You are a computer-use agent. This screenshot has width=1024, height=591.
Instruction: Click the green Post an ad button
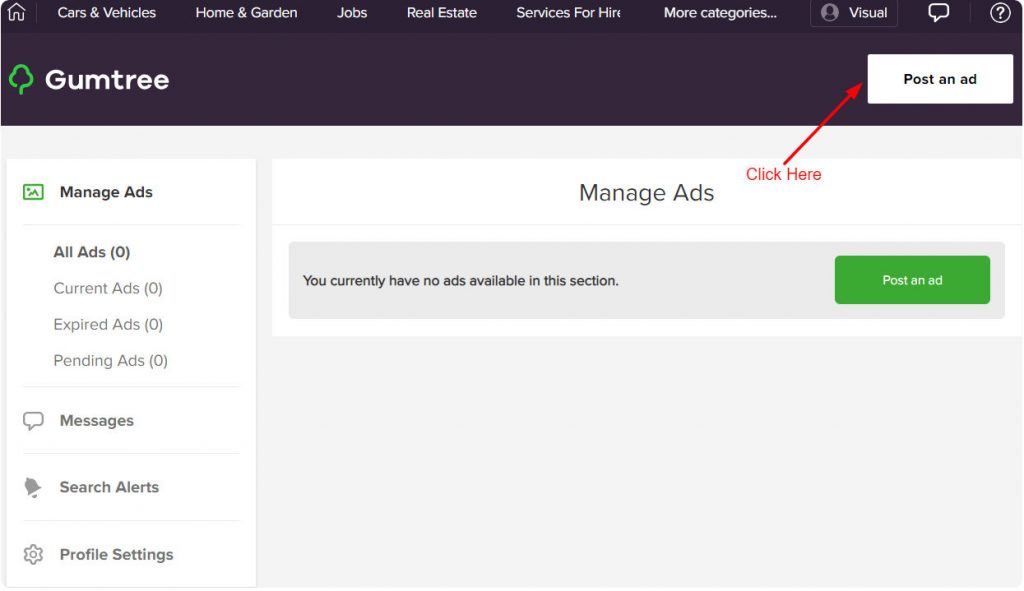911,280
